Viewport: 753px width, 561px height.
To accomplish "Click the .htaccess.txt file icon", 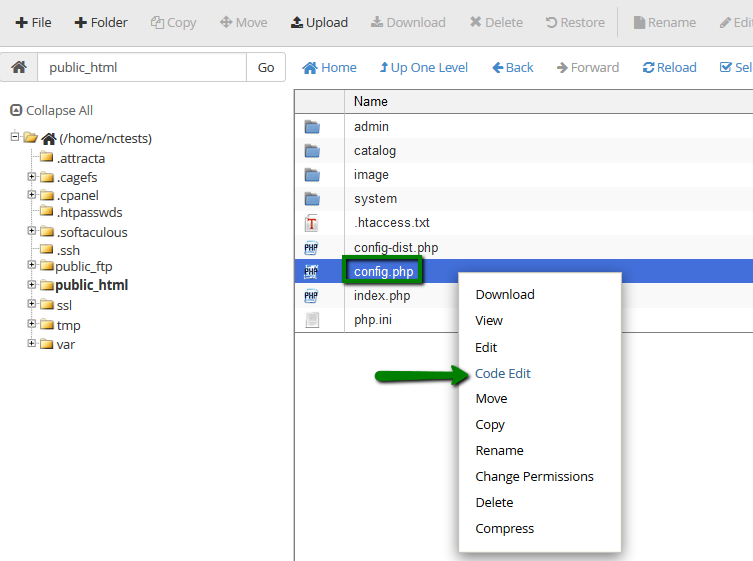I will coord(311,223).
